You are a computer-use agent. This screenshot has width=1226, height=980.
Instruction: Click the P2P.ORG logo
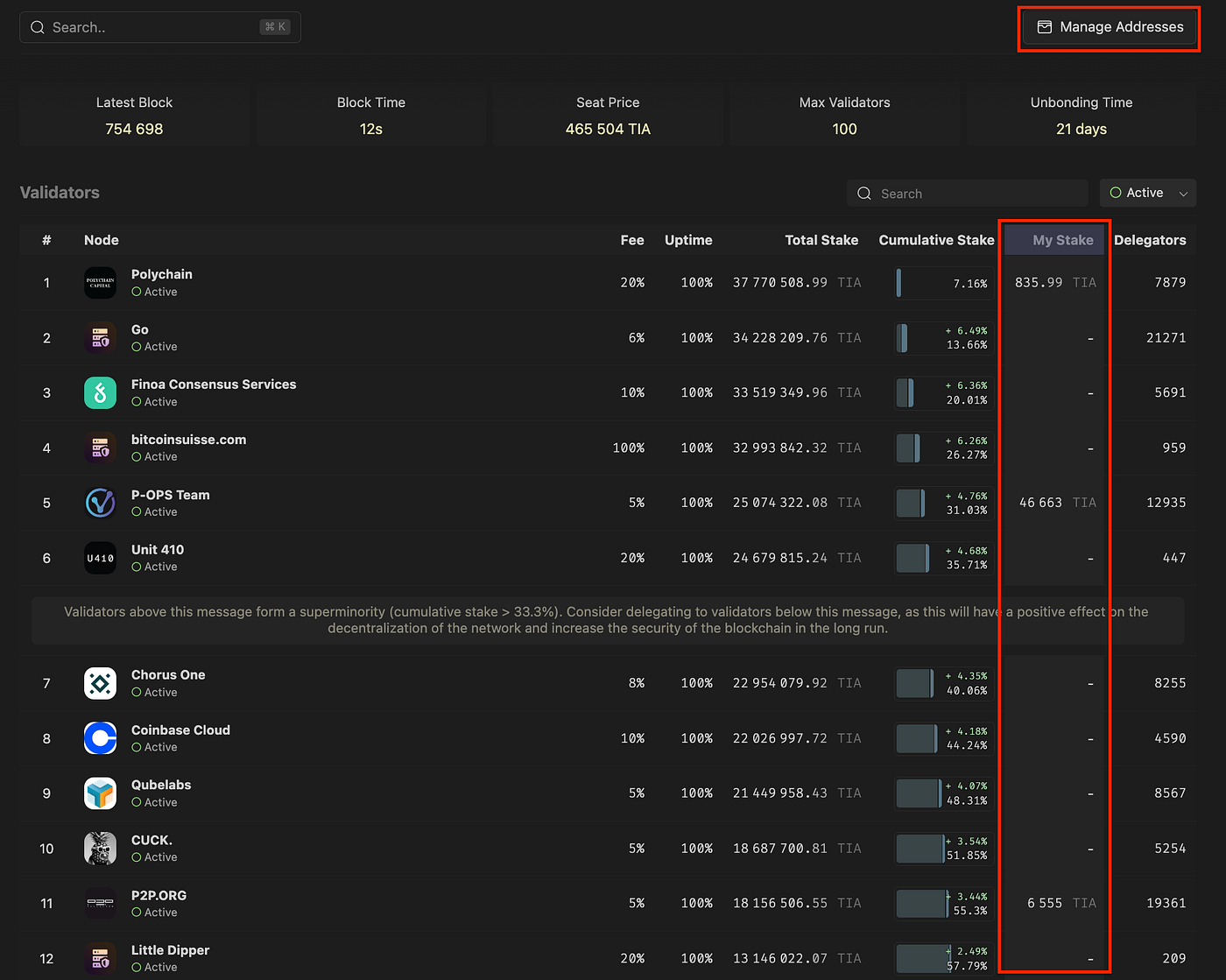pos(100,903)
